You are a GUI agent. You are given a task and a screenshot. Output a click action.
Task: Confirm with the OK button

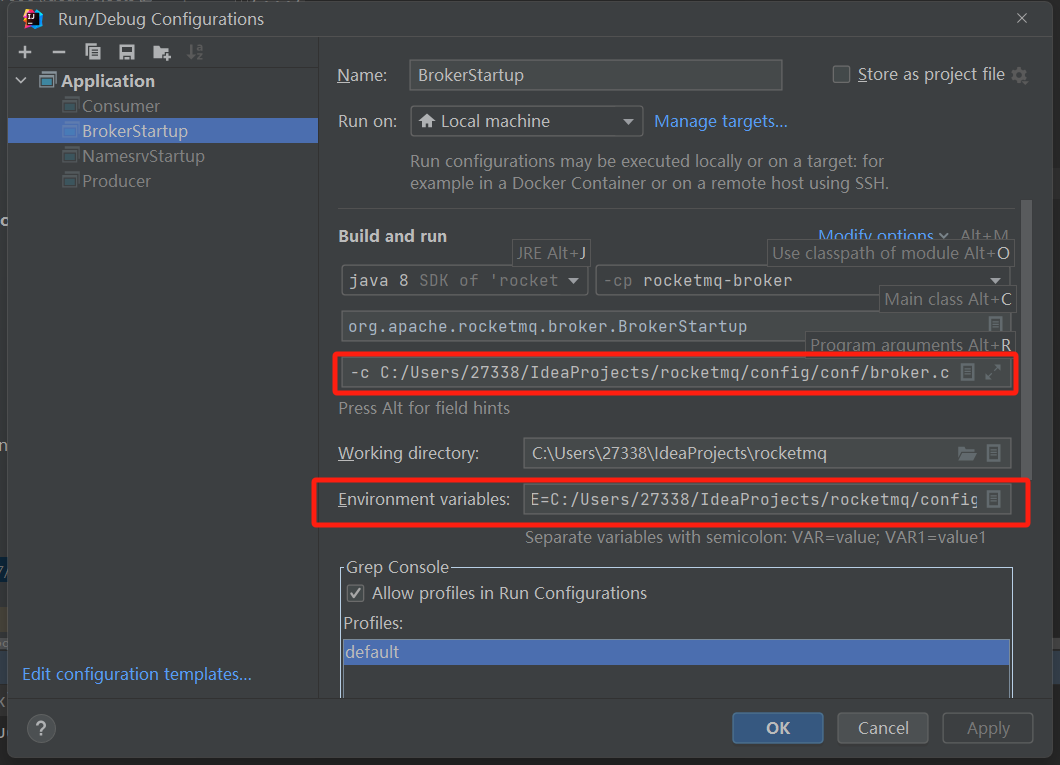pos(777,728)
